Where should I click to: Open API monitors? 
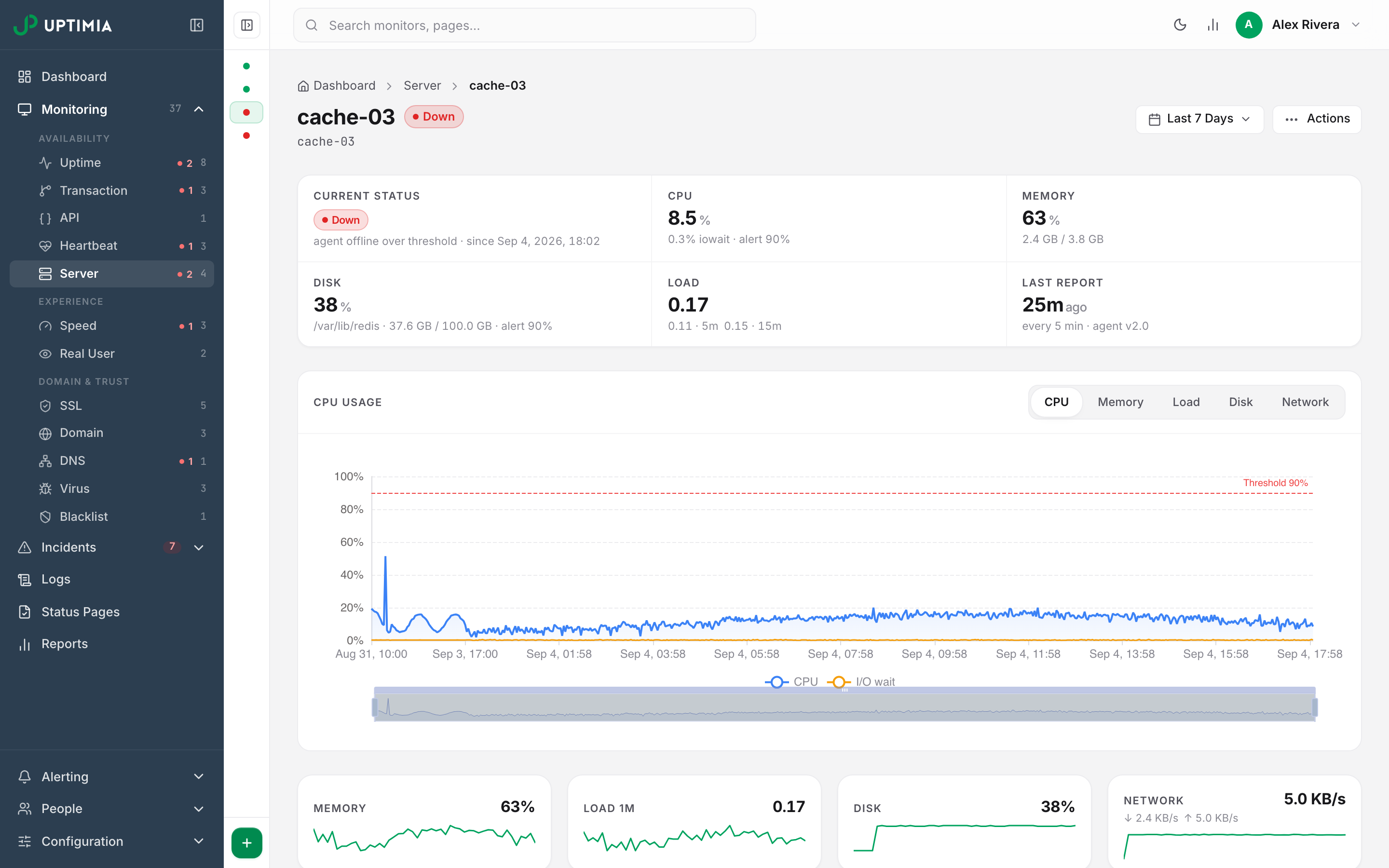[112, 217]
